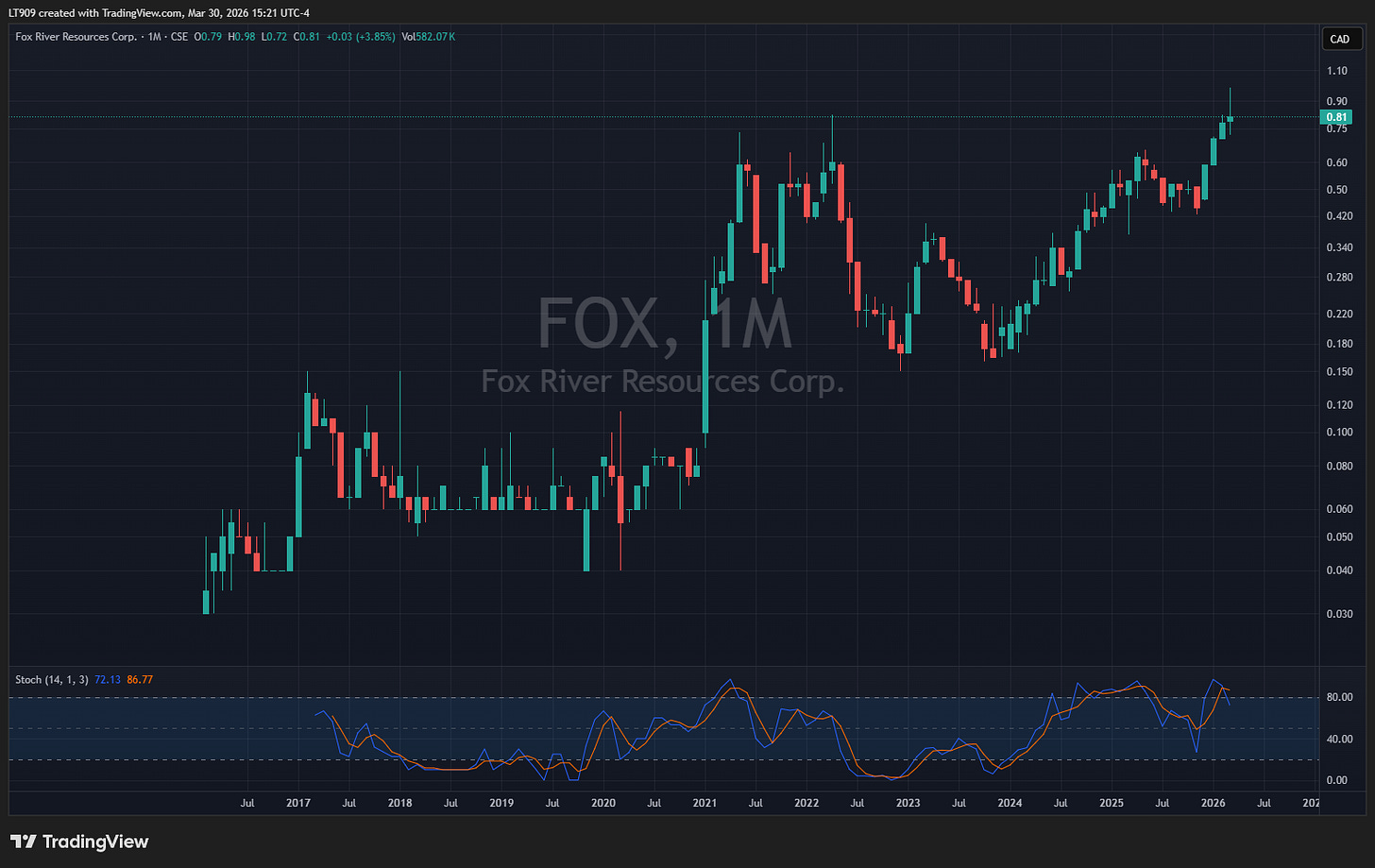
Task: Click the 0.420 price axis label
Action: pos(1340,216)
